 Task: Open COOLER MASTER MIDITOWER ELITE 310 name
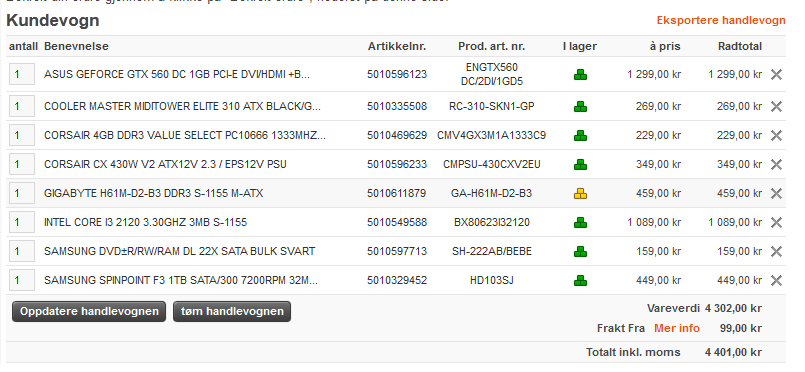point(182,106)
